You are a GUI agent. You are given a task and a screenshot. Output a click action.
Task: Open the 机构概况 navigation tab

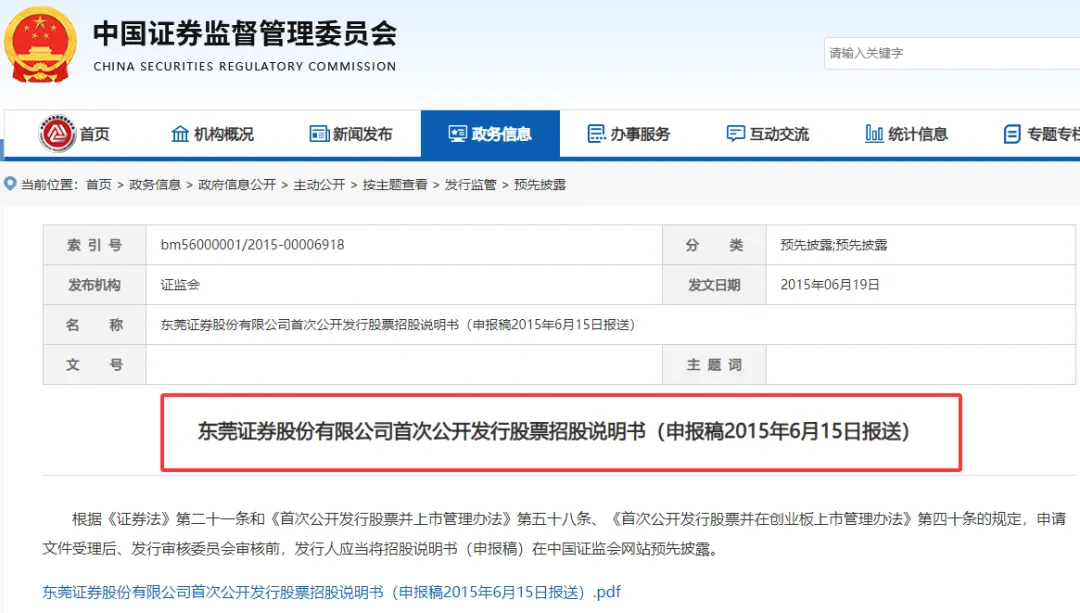[x=213, y=134]
